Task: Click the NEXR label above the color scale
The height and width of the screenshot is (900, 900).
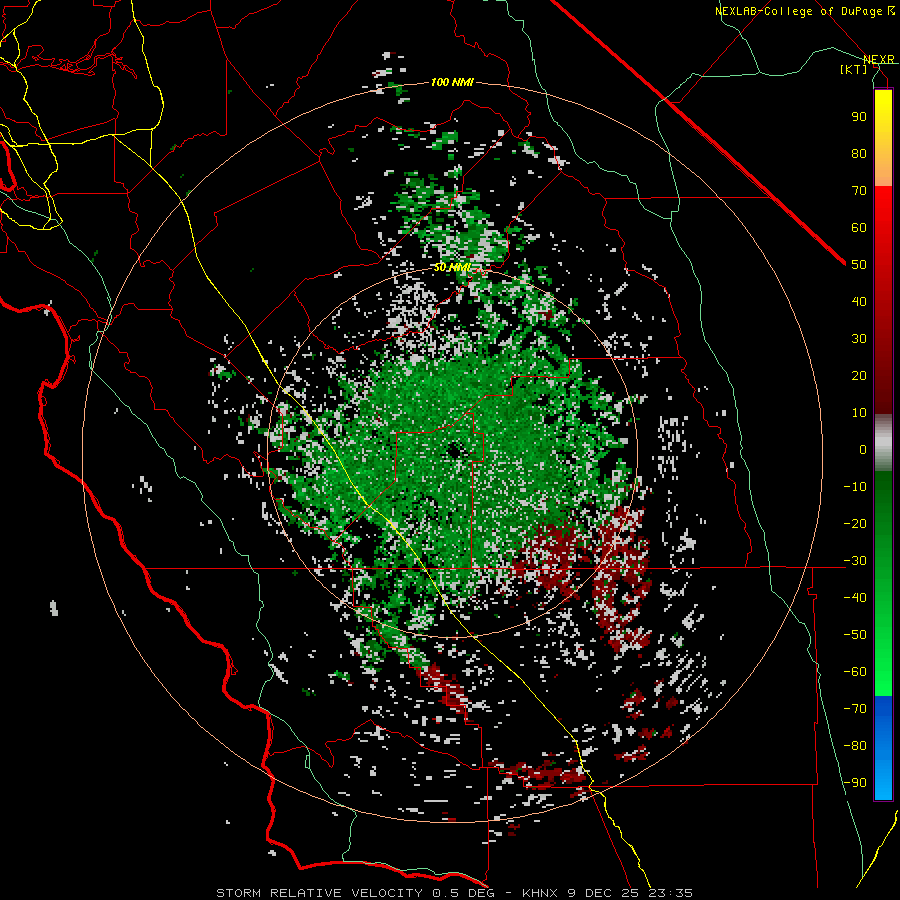Action: click(878, 59)
